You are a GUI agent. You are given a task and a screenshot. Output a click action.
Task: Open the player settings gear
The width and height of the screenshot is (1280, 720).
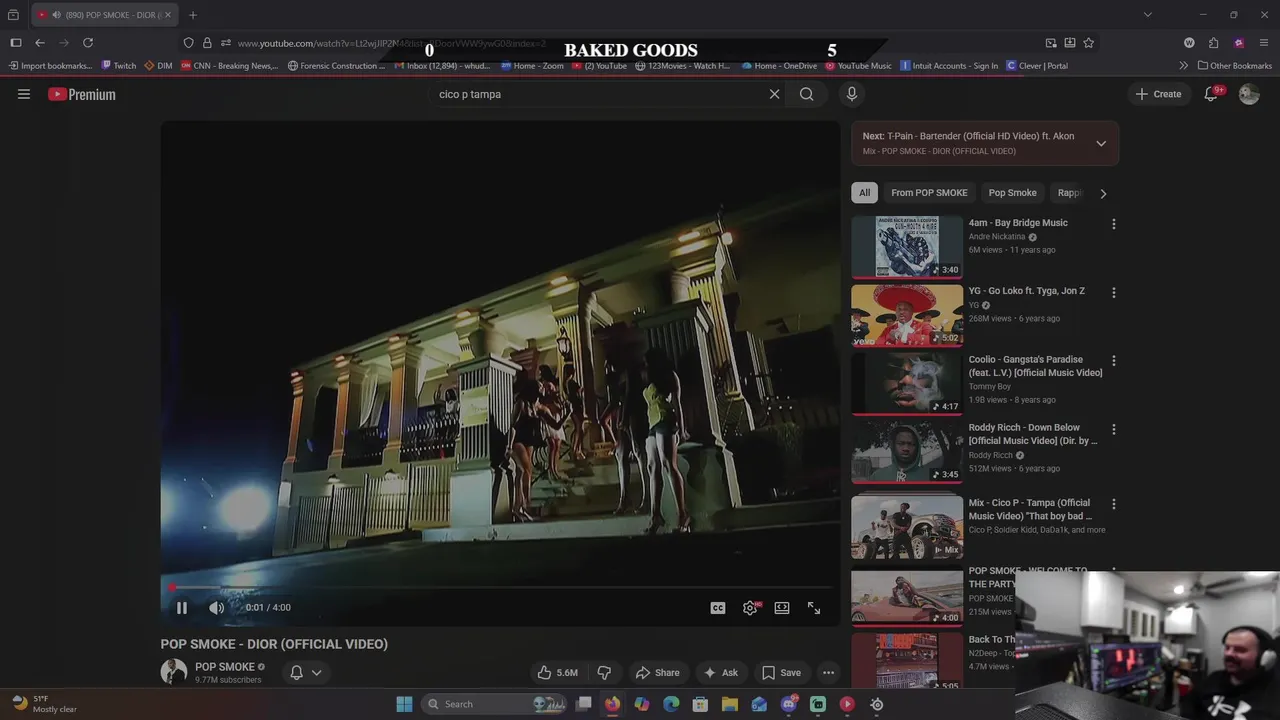(x=750, y=608)
